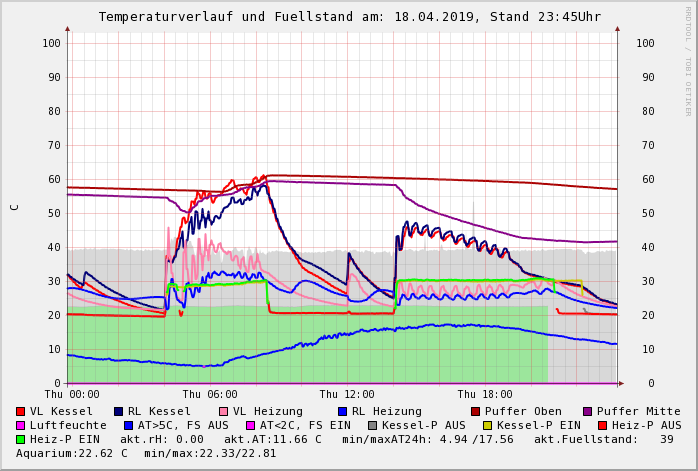The image size is (698, 471).
Task: Click the magenta Luftfeuchte legend swatch
Action: point(21,425)
